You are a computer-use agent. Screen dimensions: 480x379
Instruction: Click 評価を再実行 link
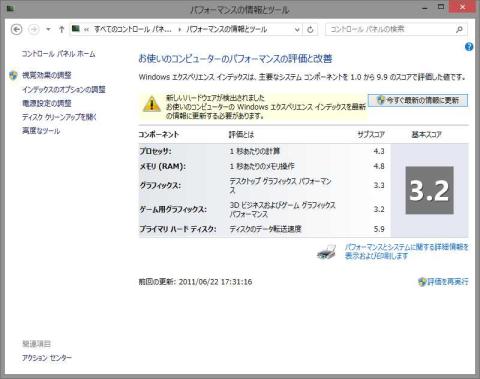447,282
